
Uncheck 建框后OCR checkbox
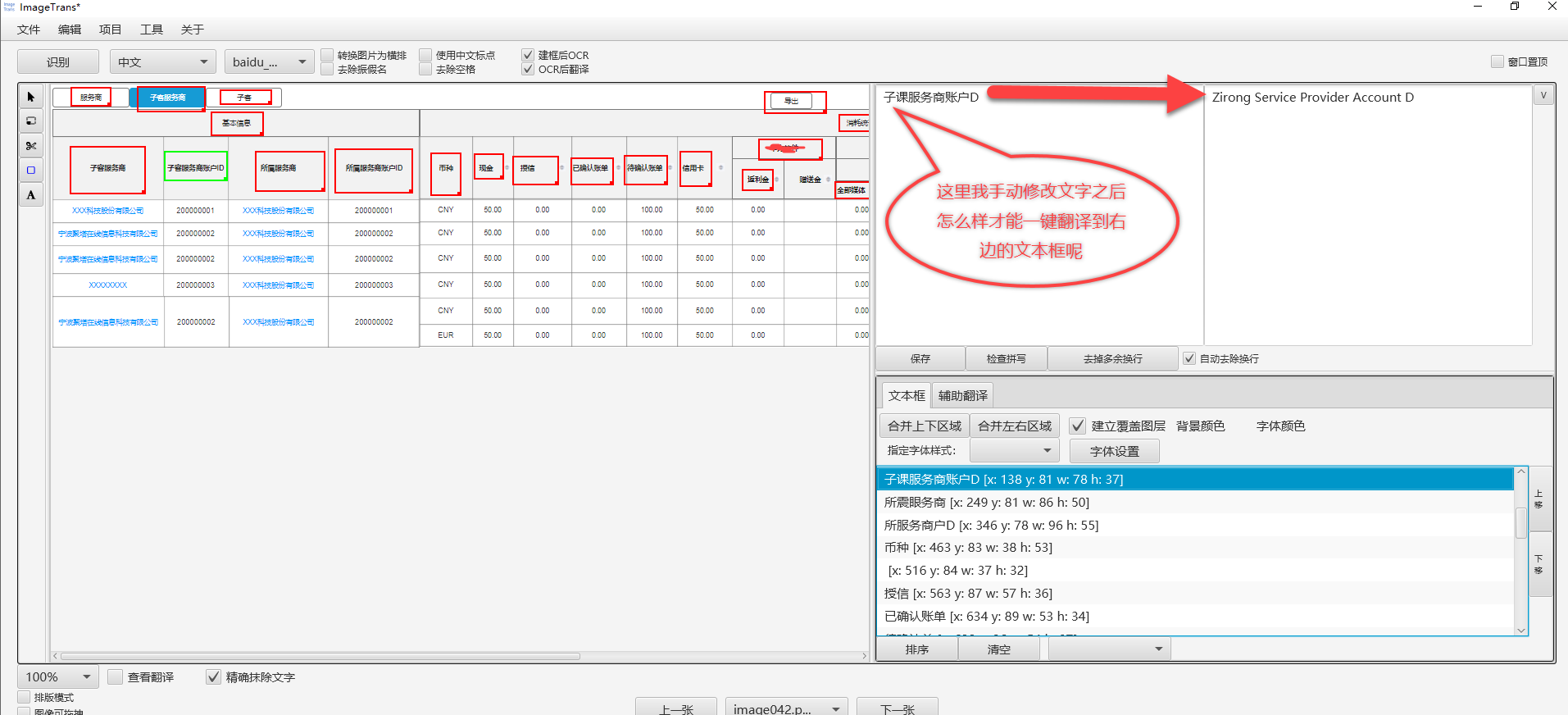[x=528, y=55]
